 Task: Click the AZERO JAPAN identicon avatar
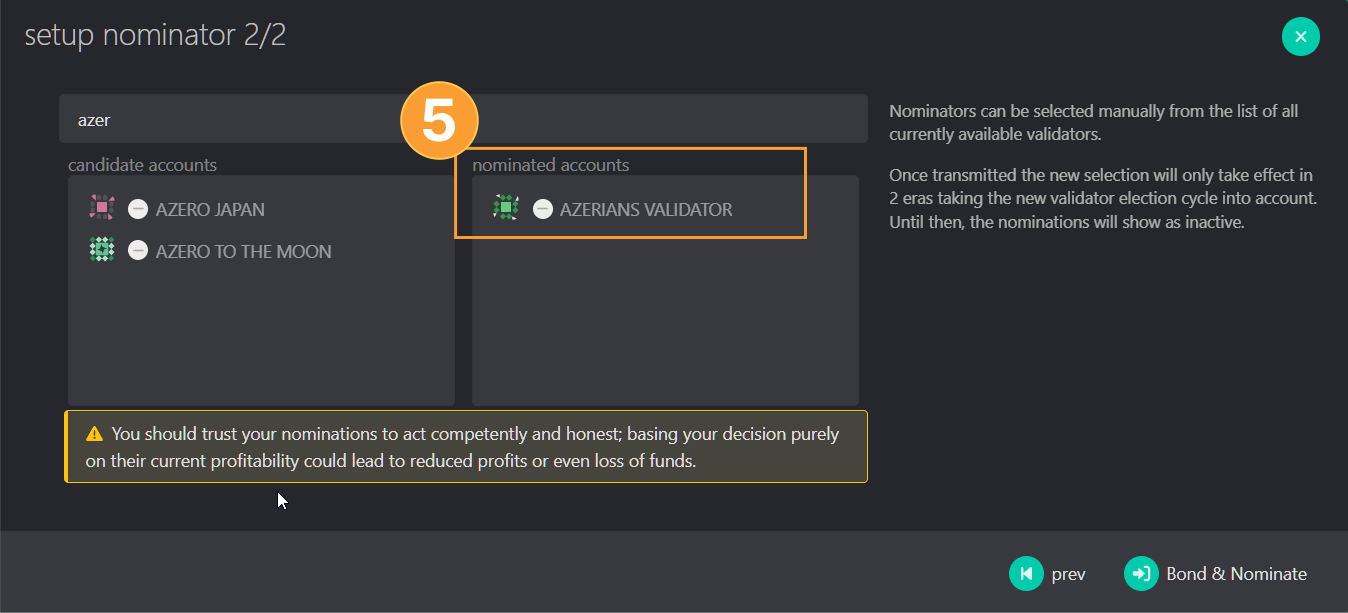pos(102,208)
